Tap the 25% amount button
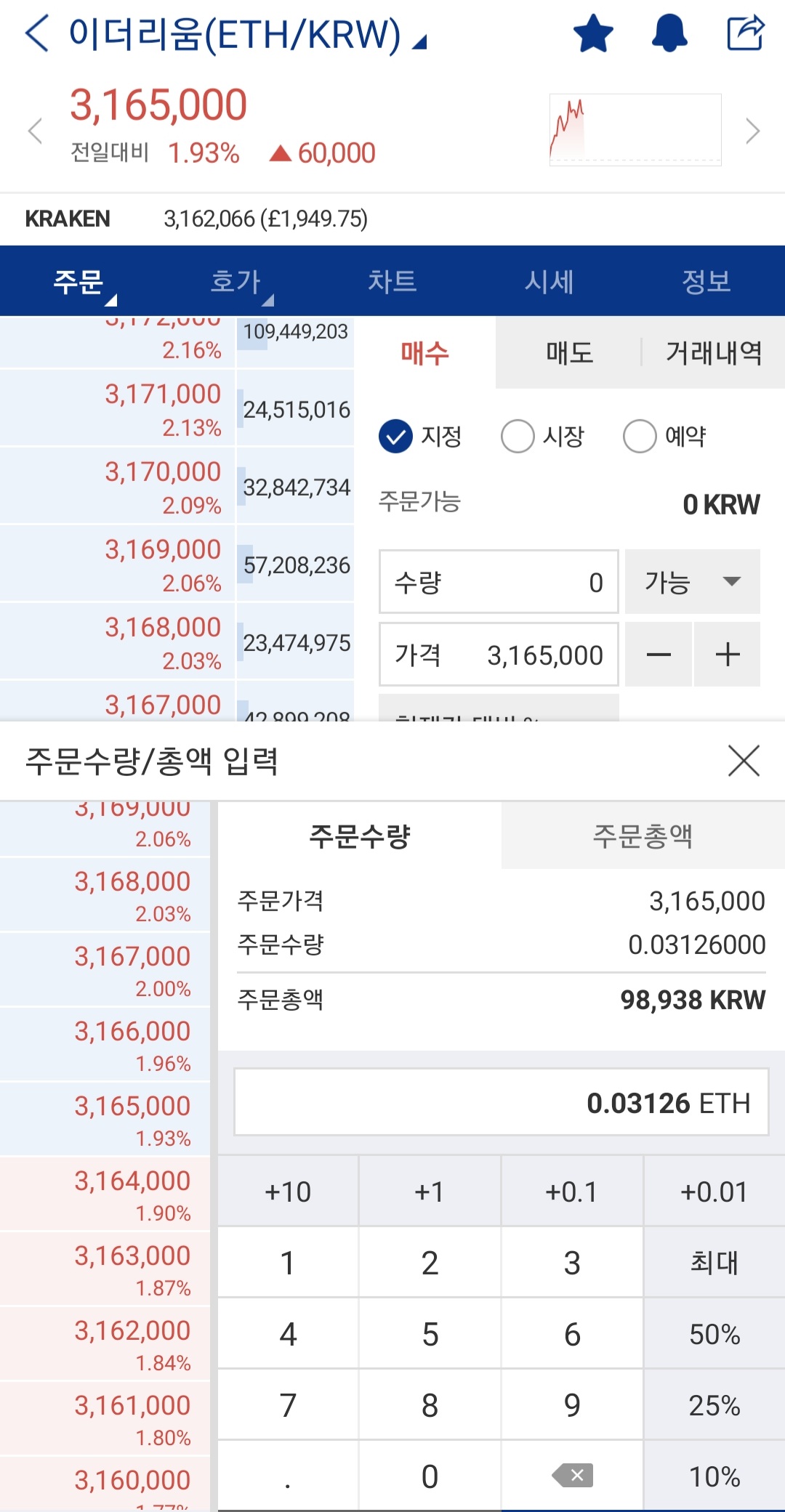 click(714, 1405)
